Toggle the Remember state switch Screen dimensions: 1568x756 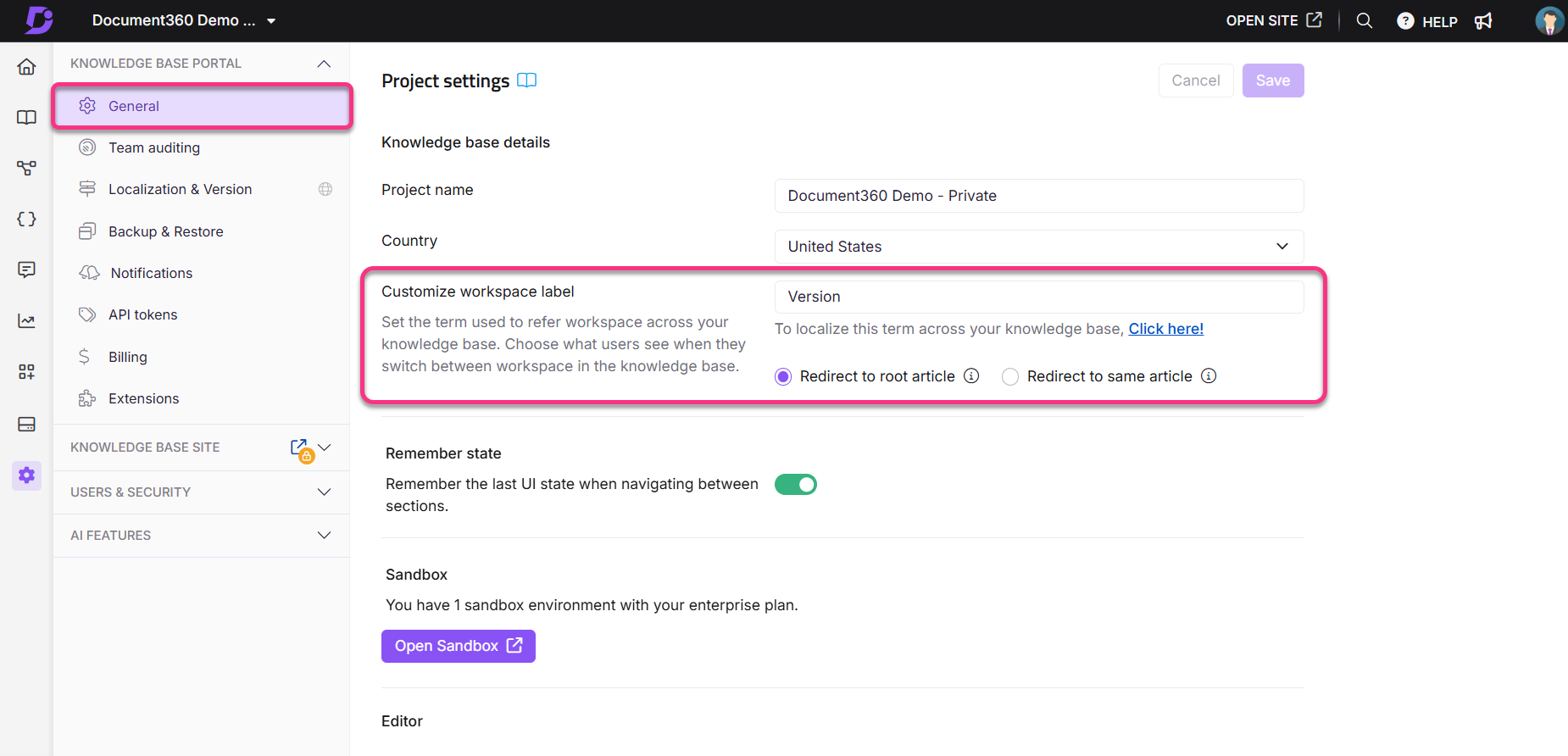795,484
